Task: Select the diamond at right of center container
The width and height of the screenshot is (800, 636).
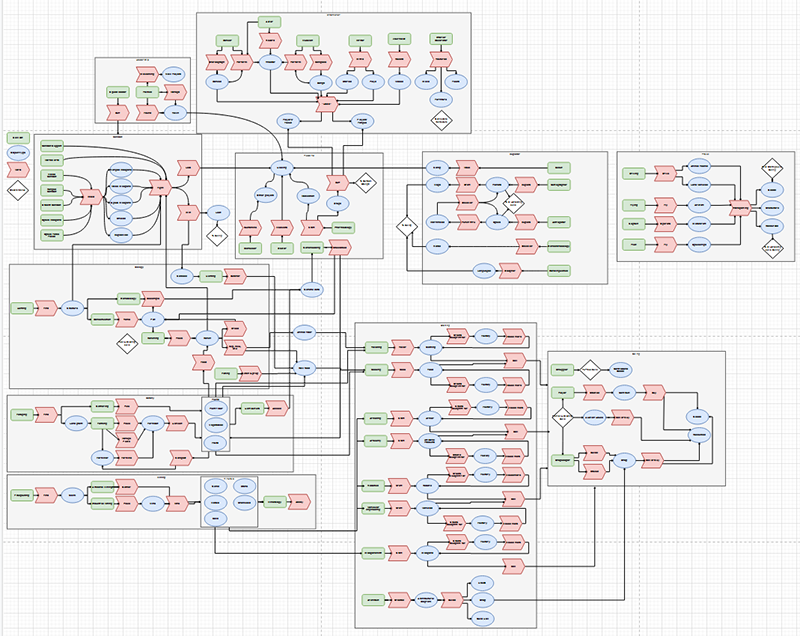Action: tap(366, 183)
